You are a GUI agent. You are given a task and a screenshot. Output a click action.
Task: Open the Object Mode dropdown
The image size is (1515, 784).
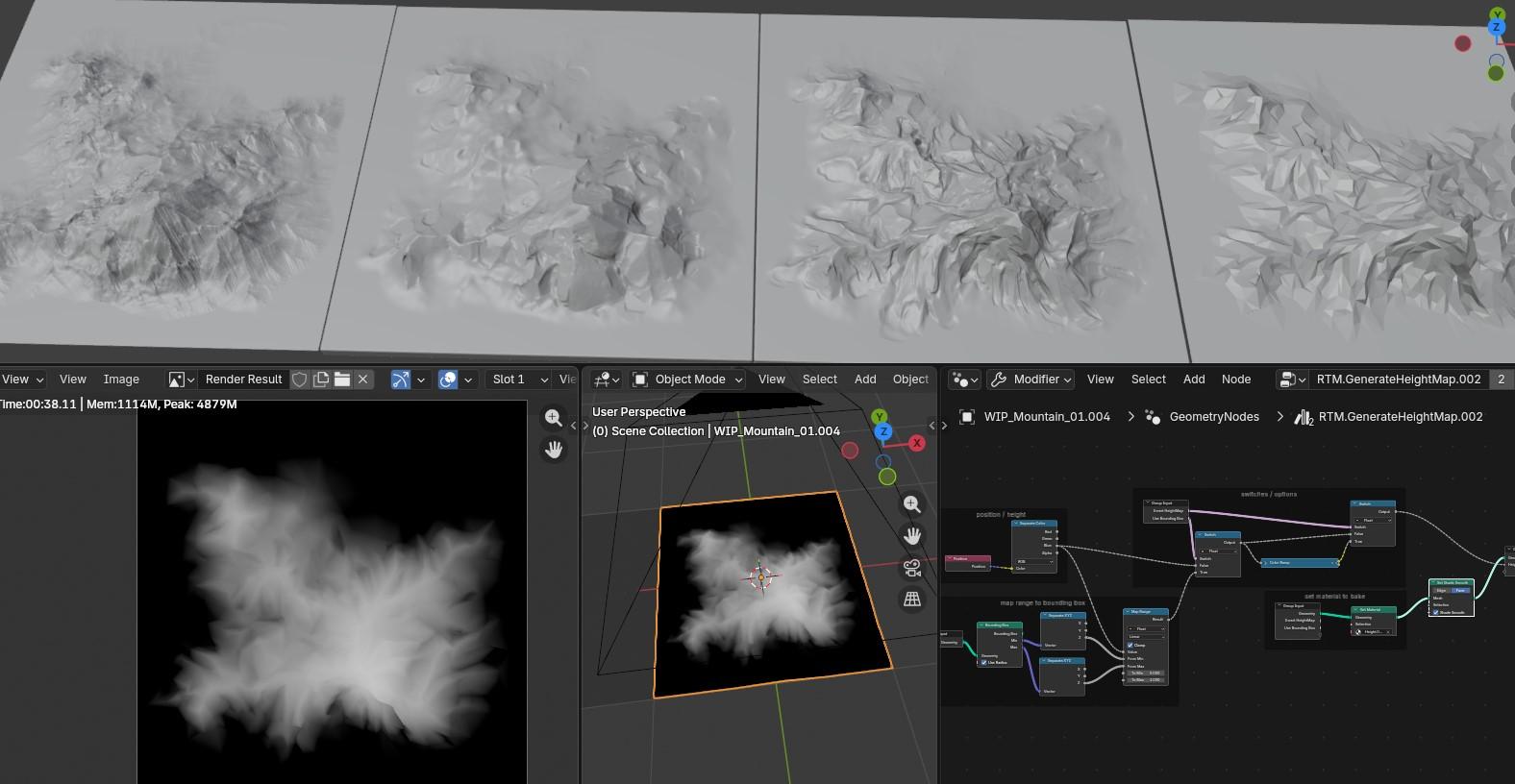point(688,380)
